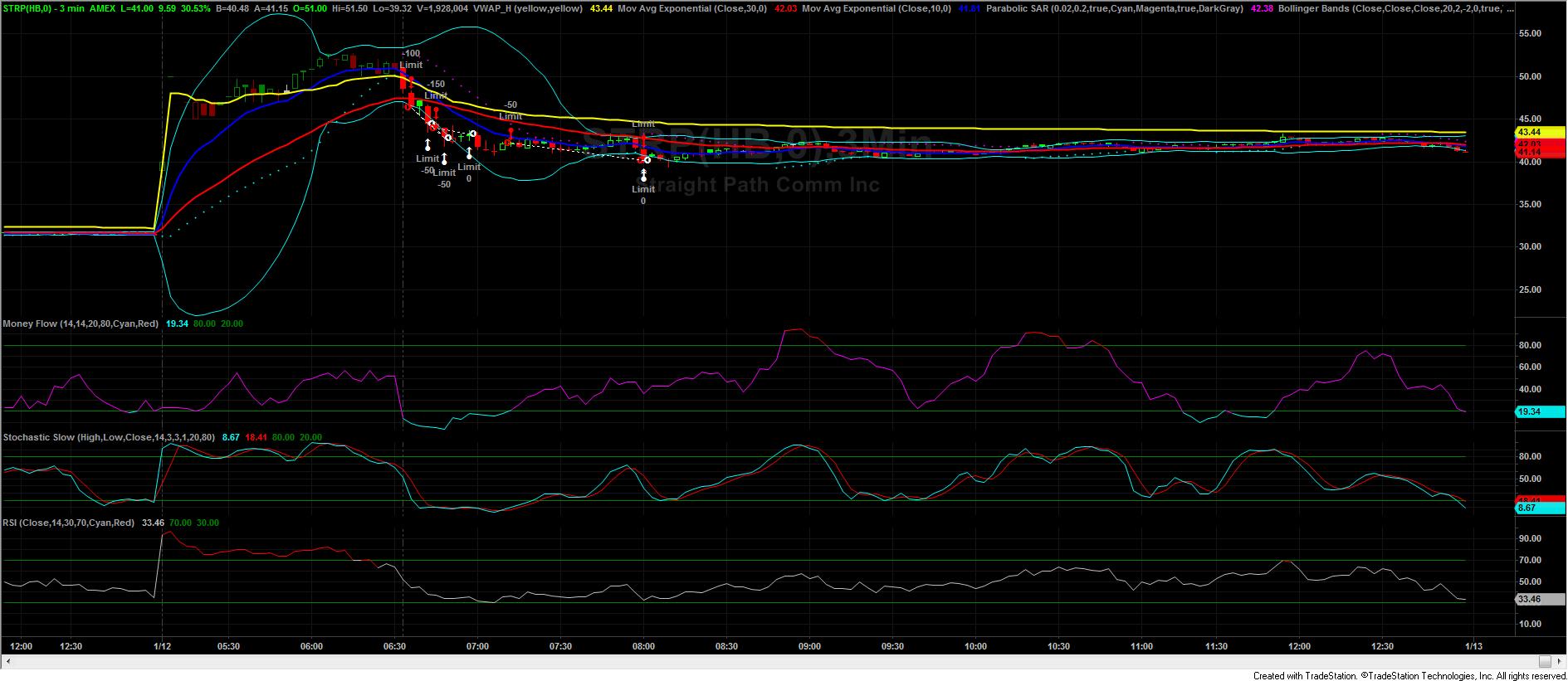Click the left arrow of the horizontal scrollbar
The image size is (1568, 681).
point(8,662)
